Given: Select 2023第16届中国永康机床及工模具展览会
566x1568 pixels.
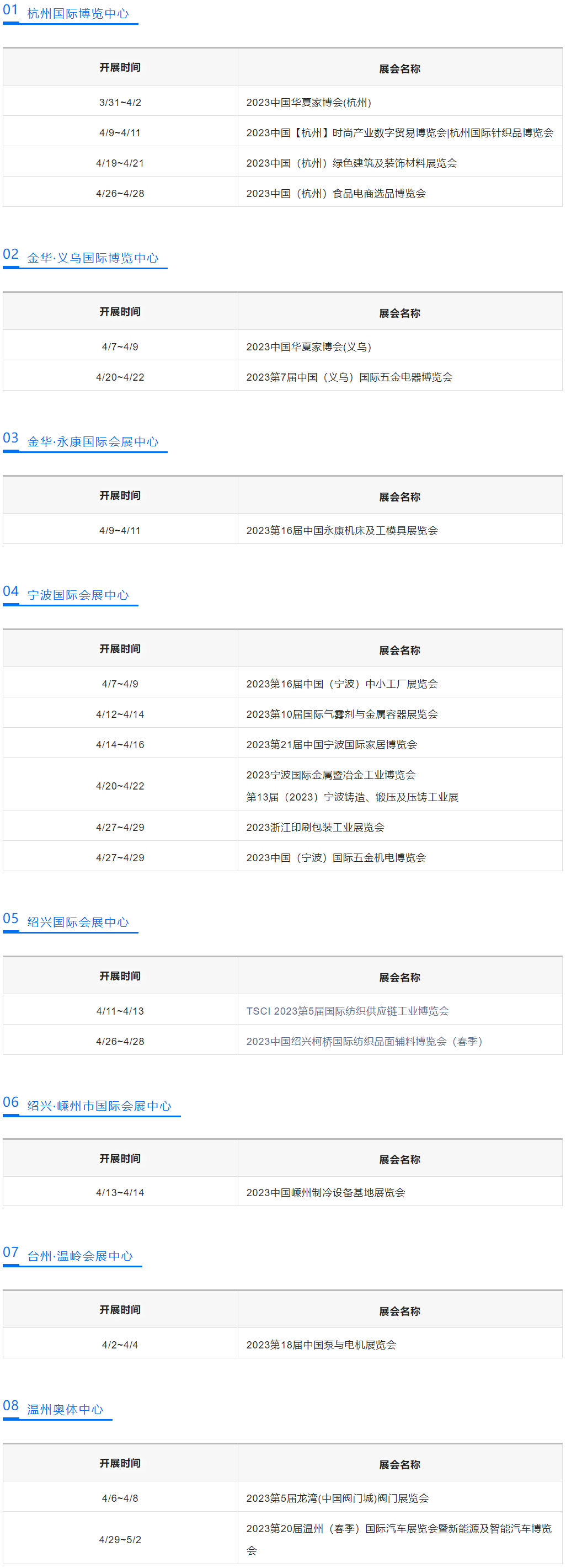Looking at the screenshot, I should 342,531.
